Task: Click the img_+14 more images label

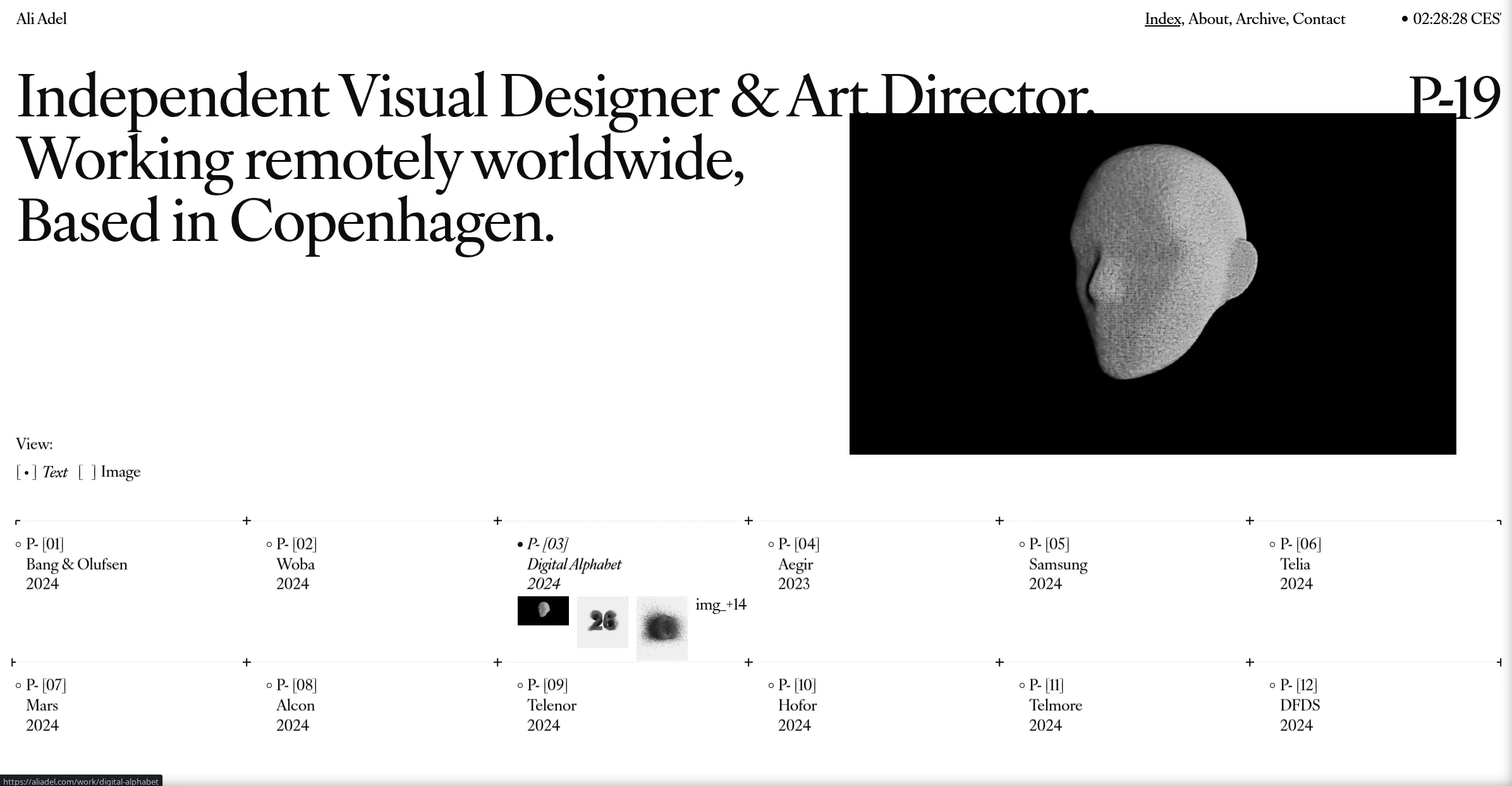Action: tap(721, 605)
